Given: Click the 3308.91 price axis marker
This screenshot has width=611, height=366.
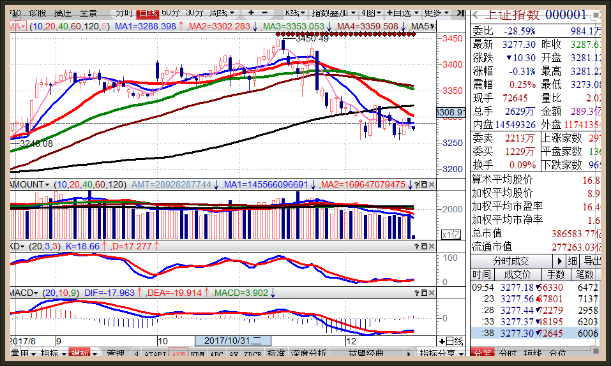Looking at the screenshot, I should [x=451, y=113].
